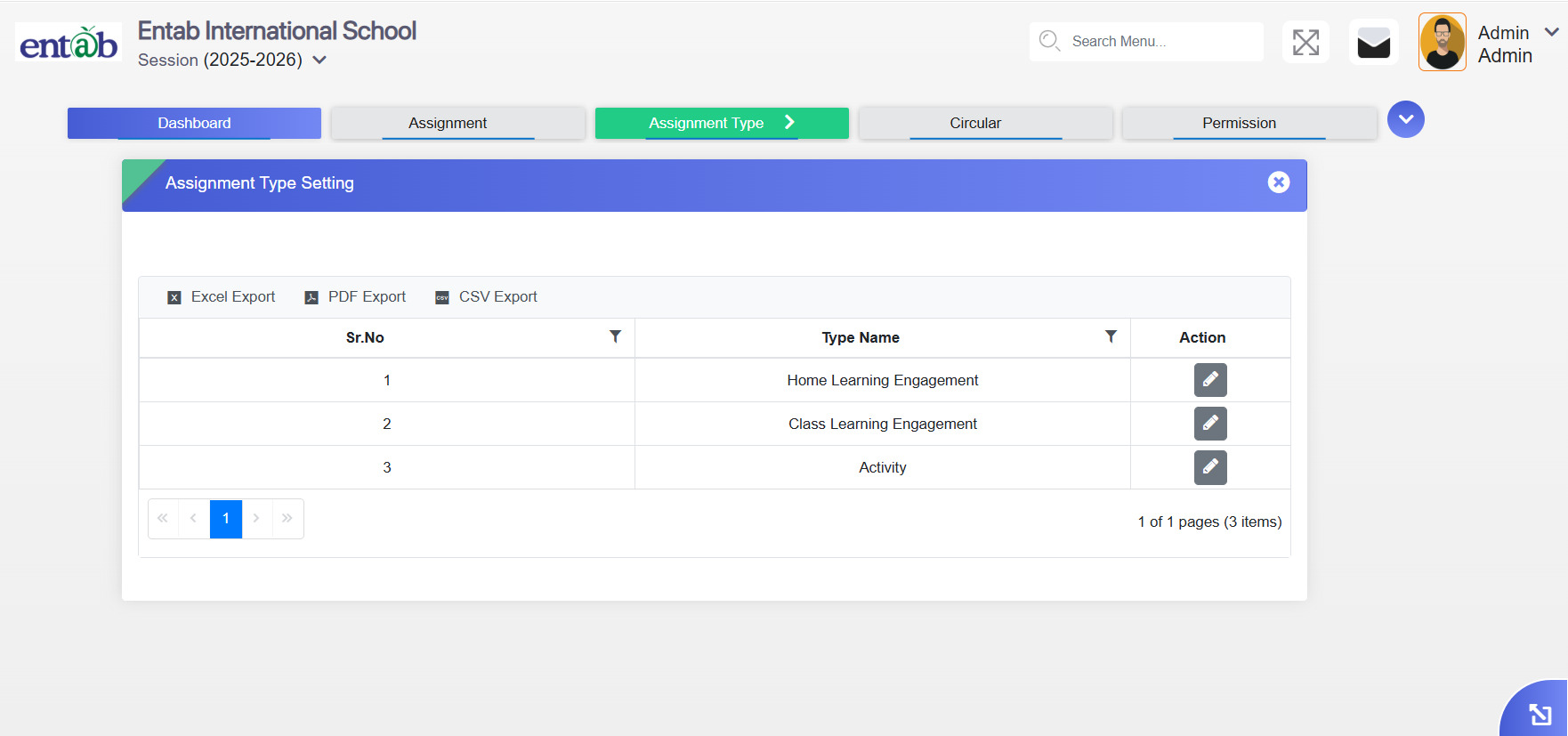This screenshot has height=736, width=1568.
Task: Return to the Dashboard tab
Action: [x=194, y=123]
